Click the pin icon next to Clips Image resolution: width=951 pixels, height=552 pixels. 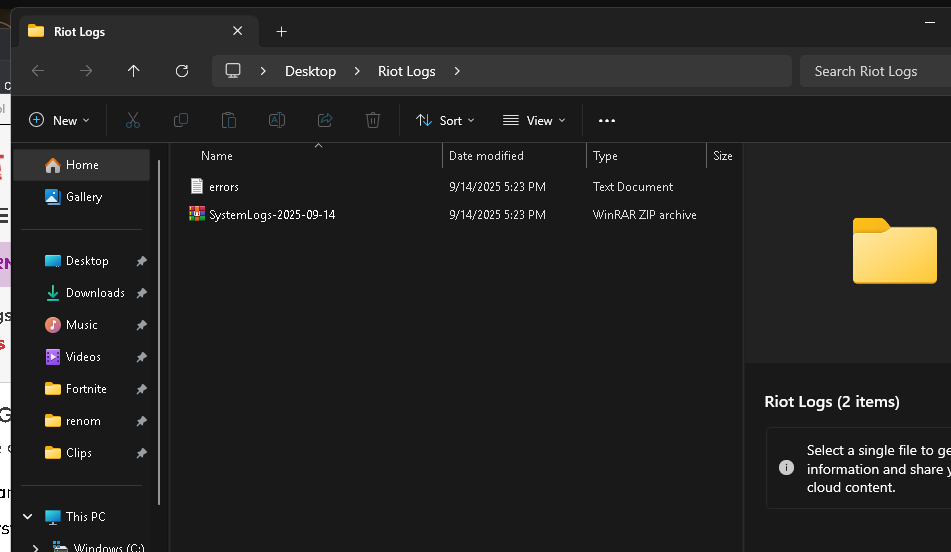point(141,453)
